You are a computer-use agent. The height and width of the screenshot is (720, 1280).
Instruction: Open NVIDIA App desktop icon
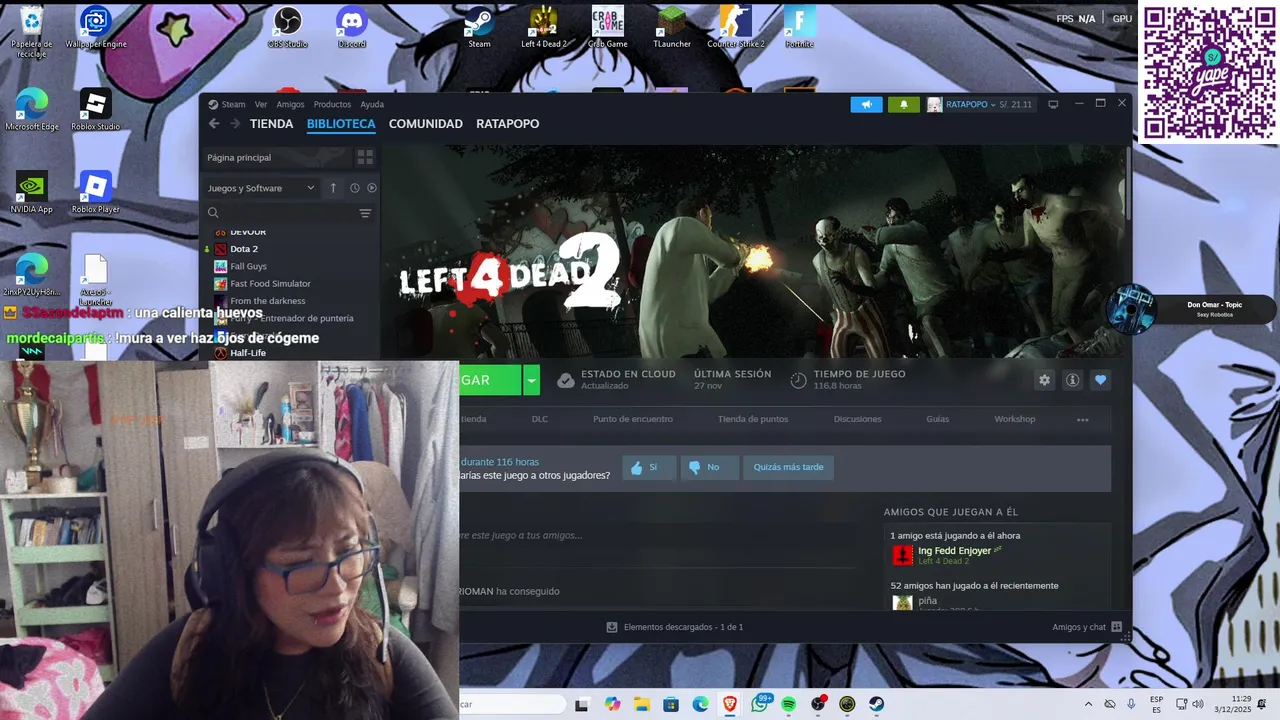click(x=31, y=192)
